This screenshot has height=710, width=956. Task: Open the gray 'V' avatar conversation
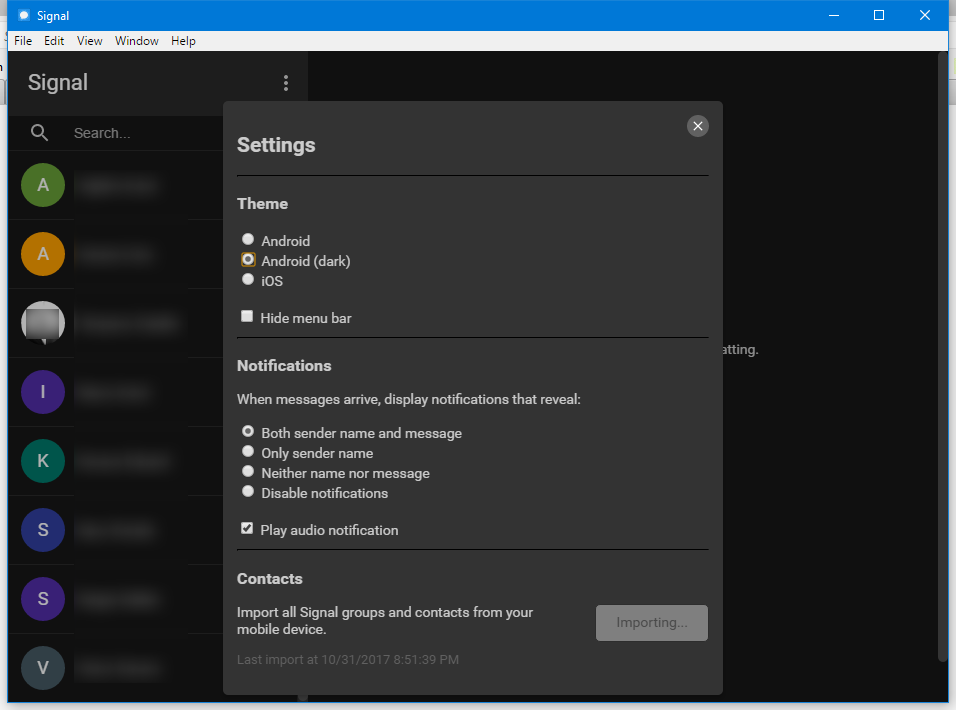[43, 668]
